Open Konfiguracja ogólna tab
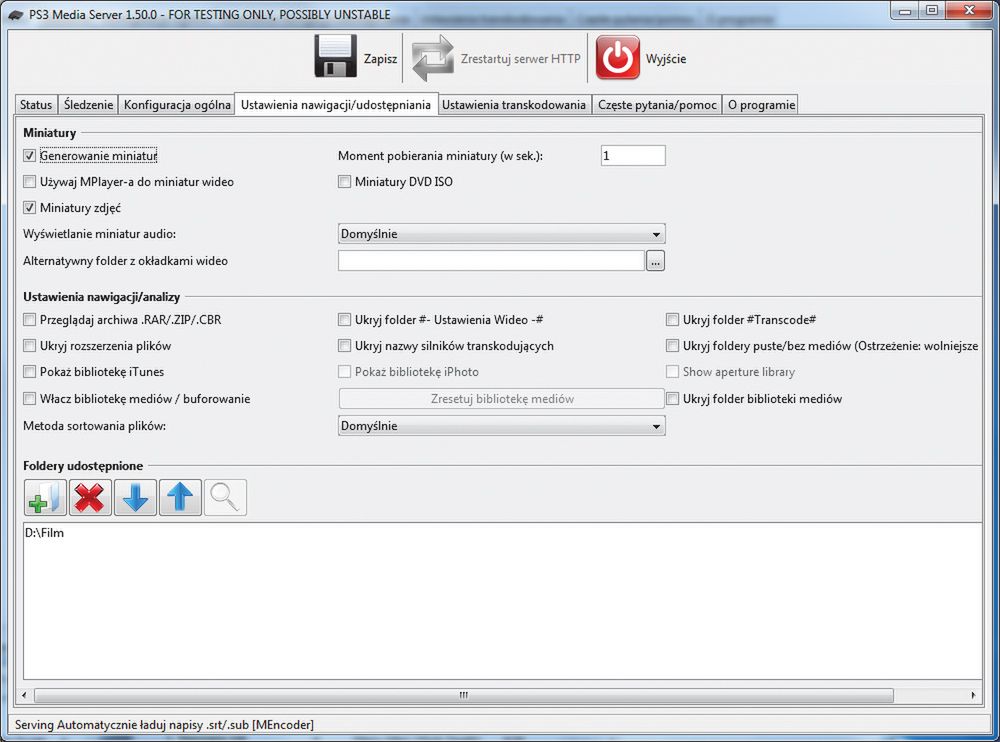The width and height of the screenshot is (1000, 742). pyautogui.click(x=177, y=105)
